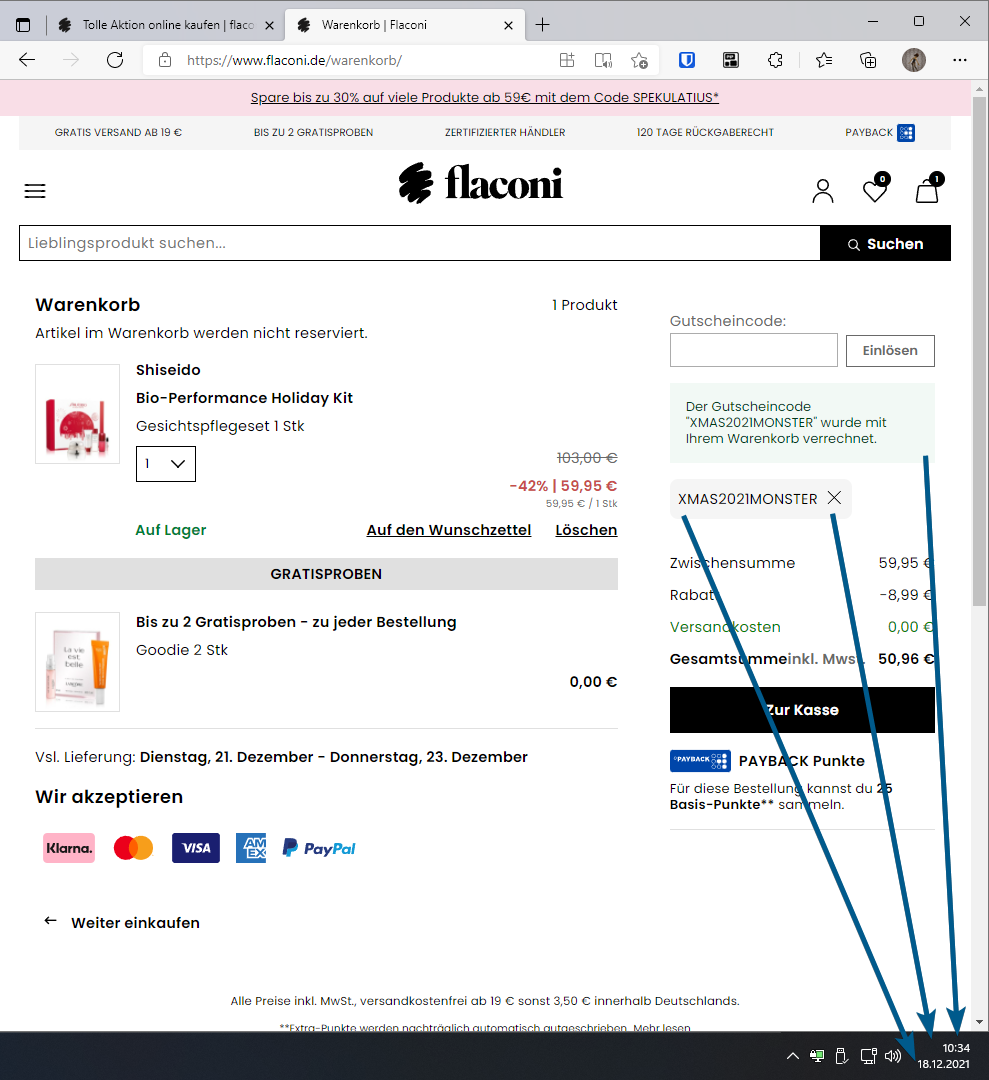Expand the product quantity dropdown
The height and width of the screenshot is (1080, 989).
(x=166, y=464)
